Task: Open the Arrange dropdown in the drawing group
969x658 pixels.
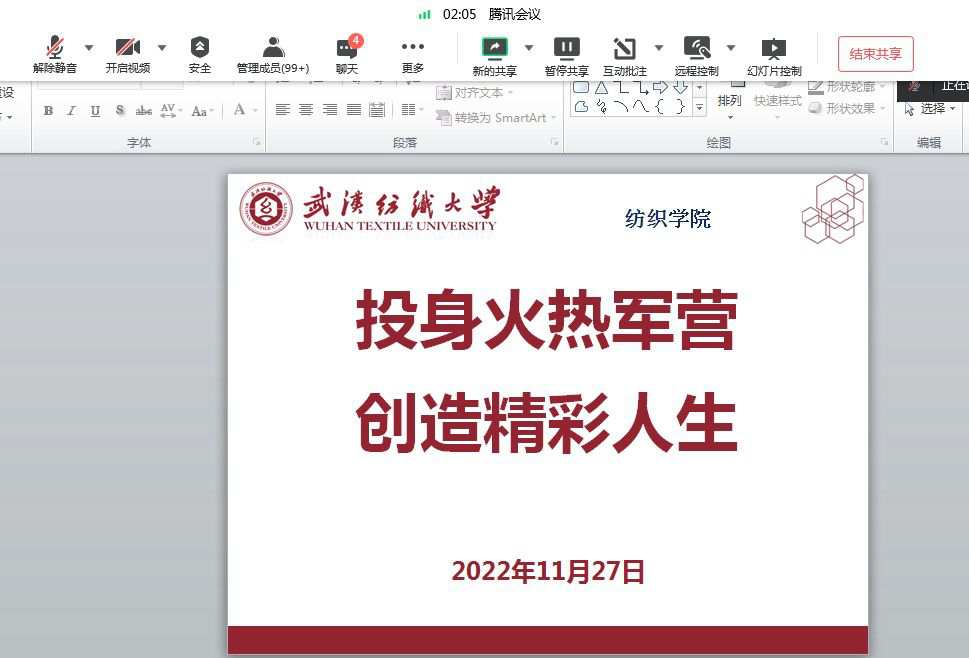Action: coord(730,101)
